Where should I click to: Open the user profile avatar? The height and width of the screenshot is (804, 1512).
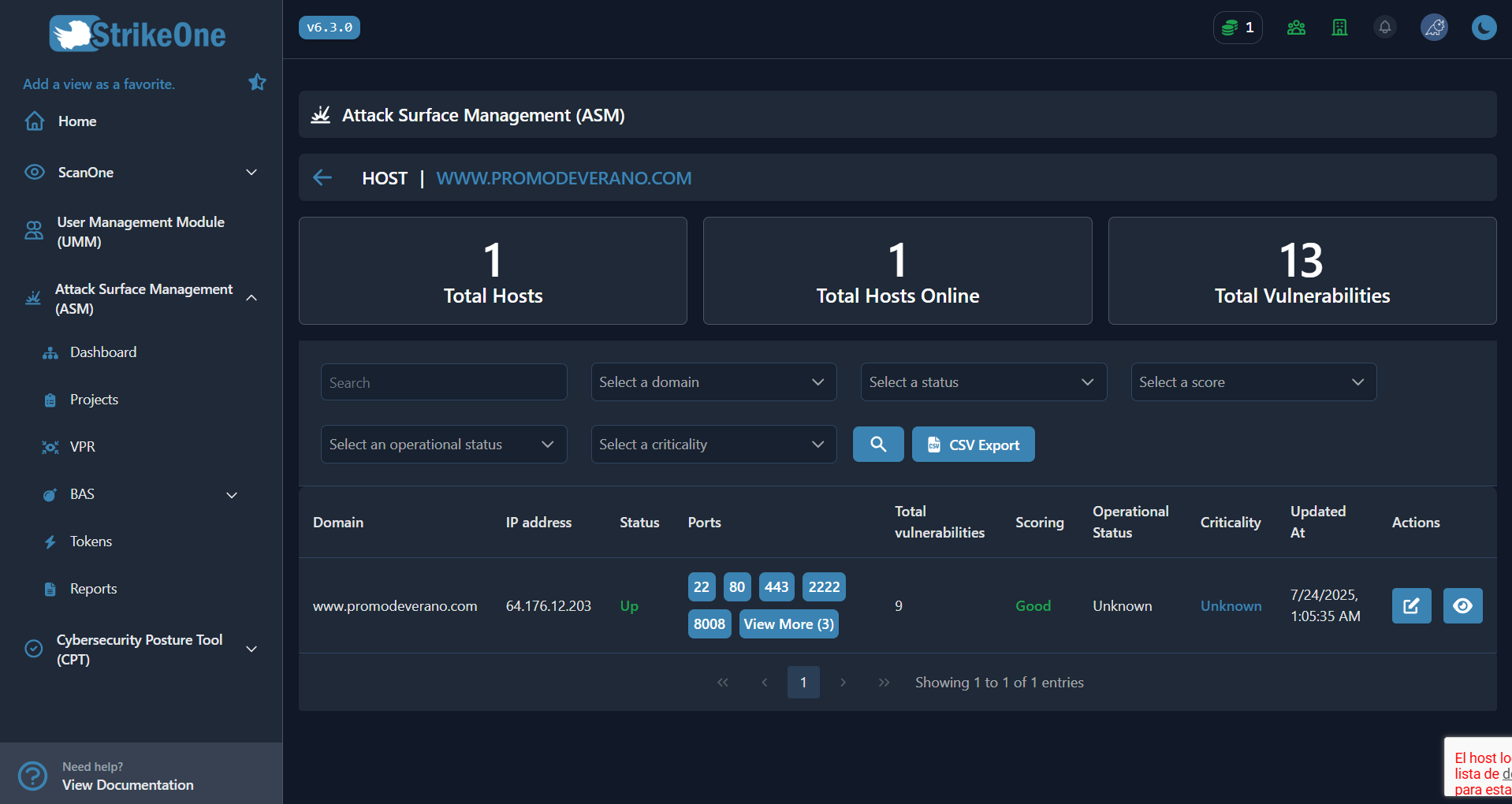click(x=1434, y=28)
